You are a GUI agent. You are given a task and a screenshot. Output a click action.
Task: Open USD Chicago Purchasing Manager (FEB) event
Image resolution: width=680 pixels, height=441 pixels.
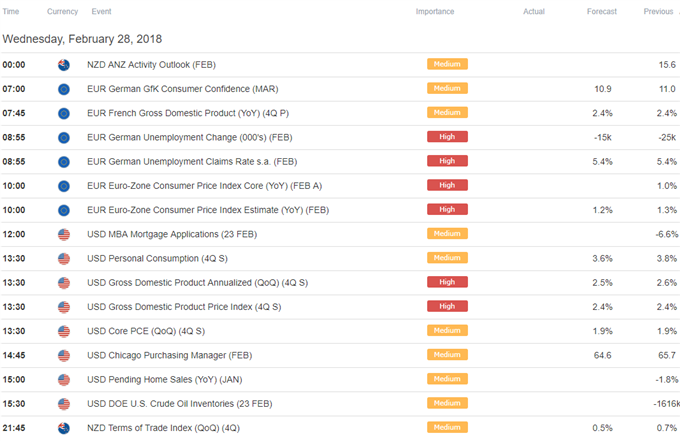pos(170,356)
